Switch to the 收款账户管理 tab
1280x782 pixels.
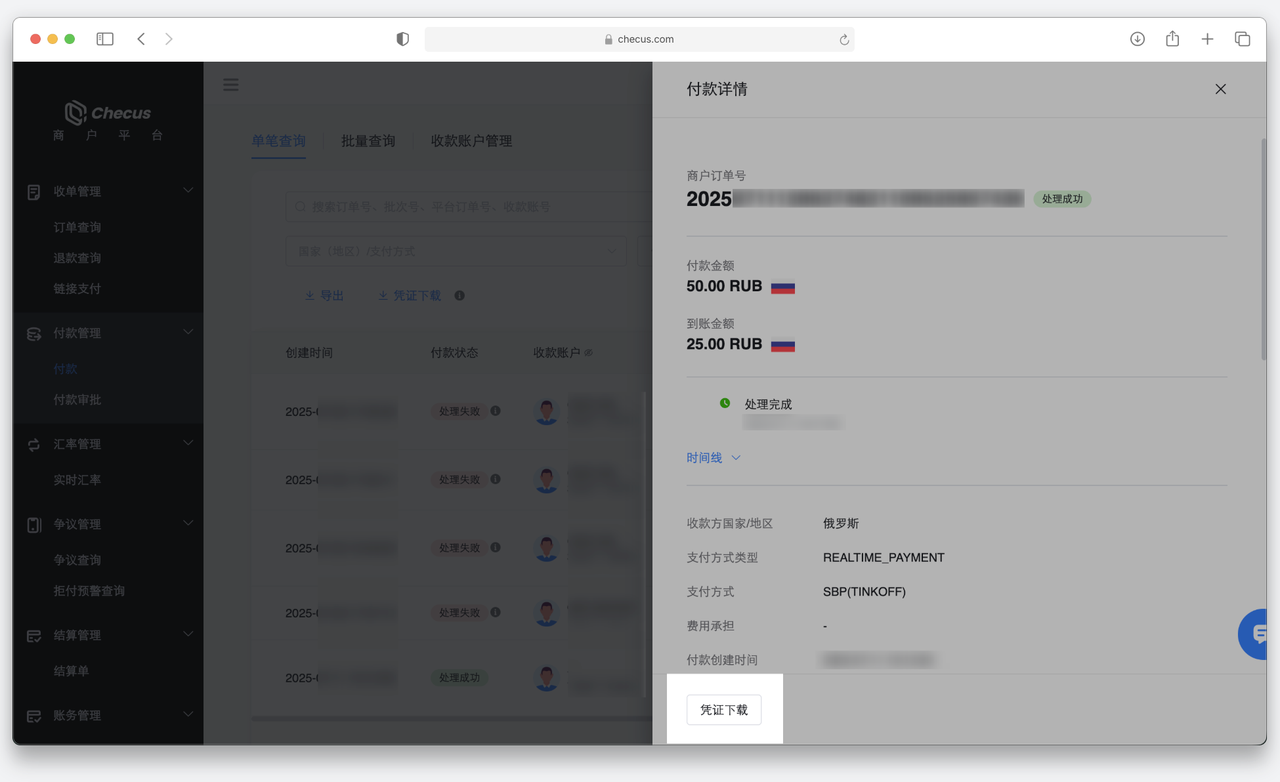pos(471,141)
